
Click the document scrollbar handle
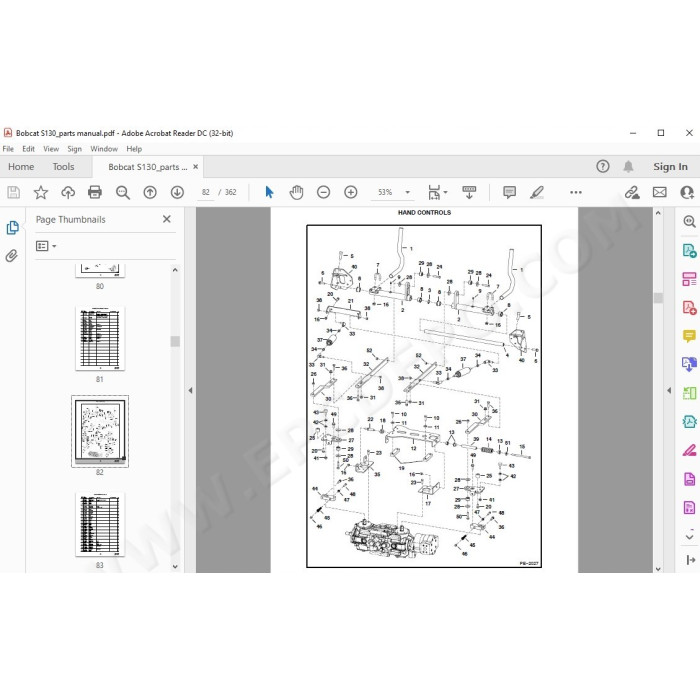pos(658,298)
